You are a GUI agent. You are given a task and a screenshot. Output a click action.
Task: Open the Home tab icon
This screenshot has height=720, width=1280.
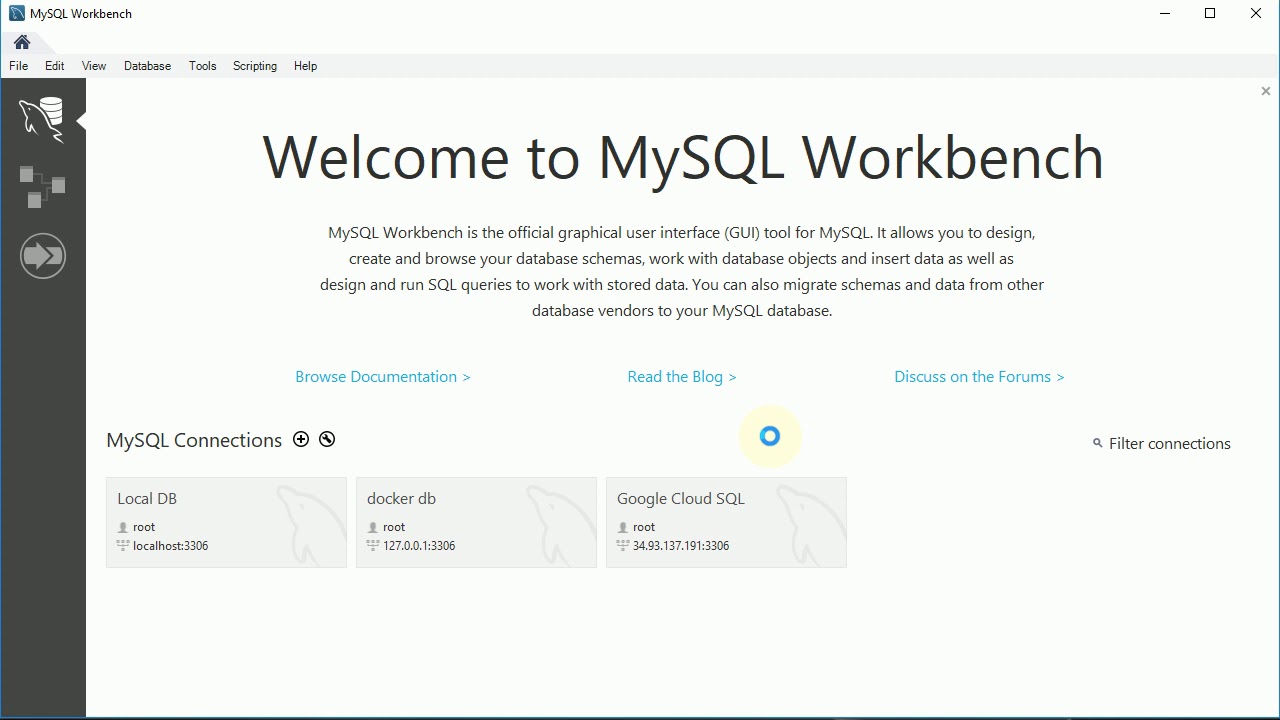(22, 43)
